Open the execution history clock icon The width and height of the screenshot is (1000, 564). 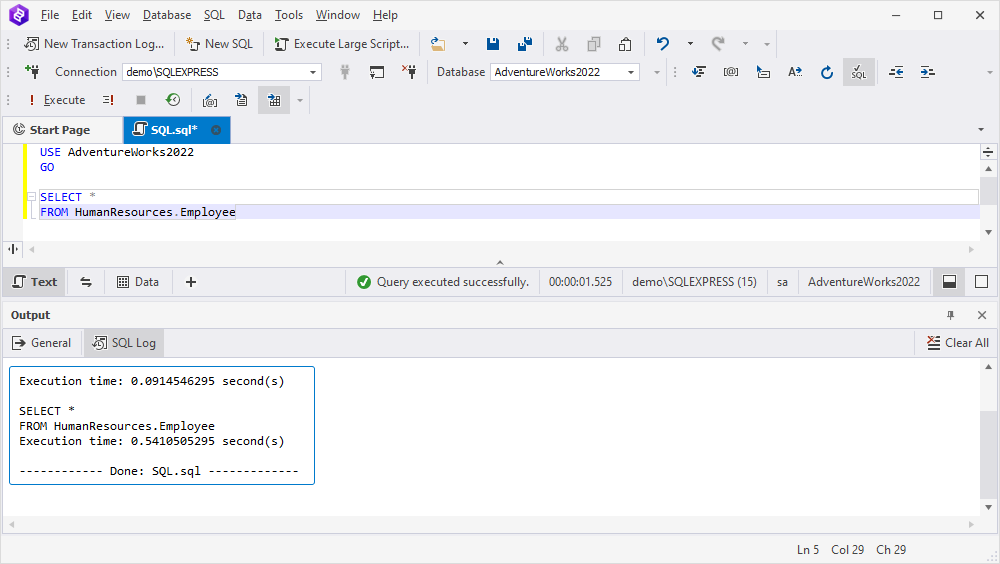[173, 100]
